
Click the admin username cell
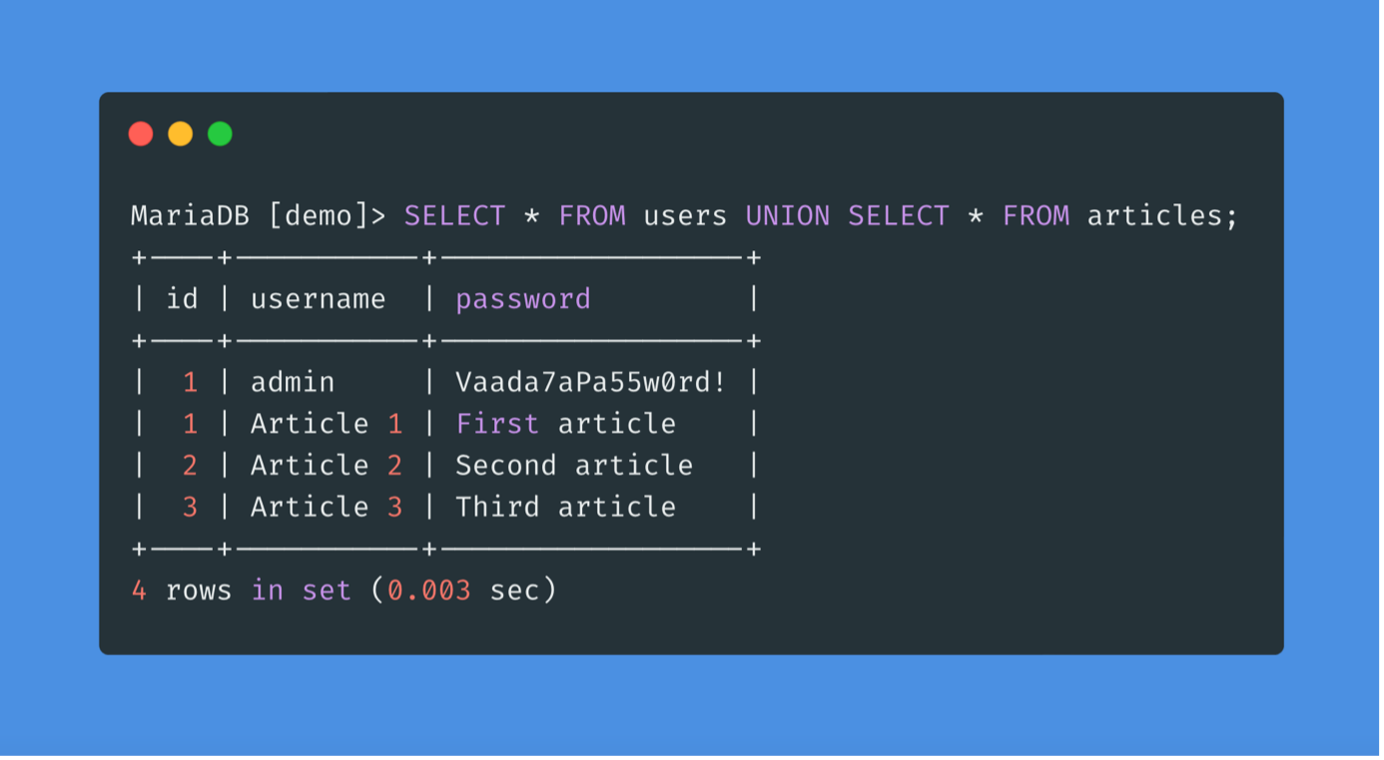tap(292, 382)
